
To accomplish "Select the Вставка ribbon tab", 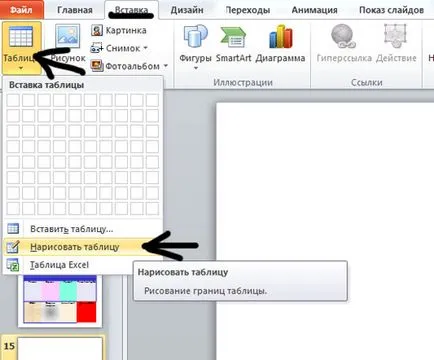I will [131, 10].
